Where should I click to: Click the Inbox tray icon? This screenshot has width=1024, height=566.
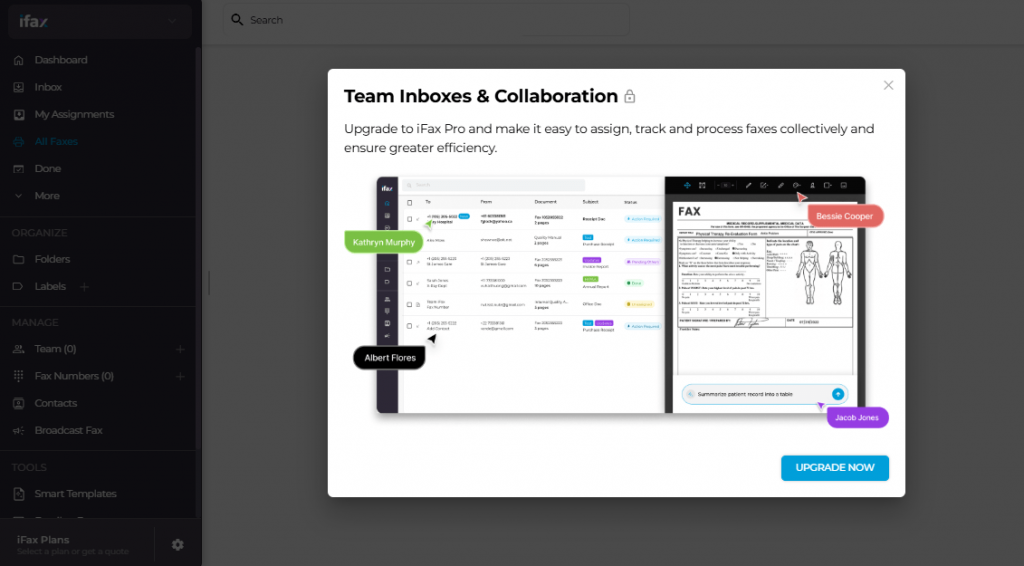point(18,87)
